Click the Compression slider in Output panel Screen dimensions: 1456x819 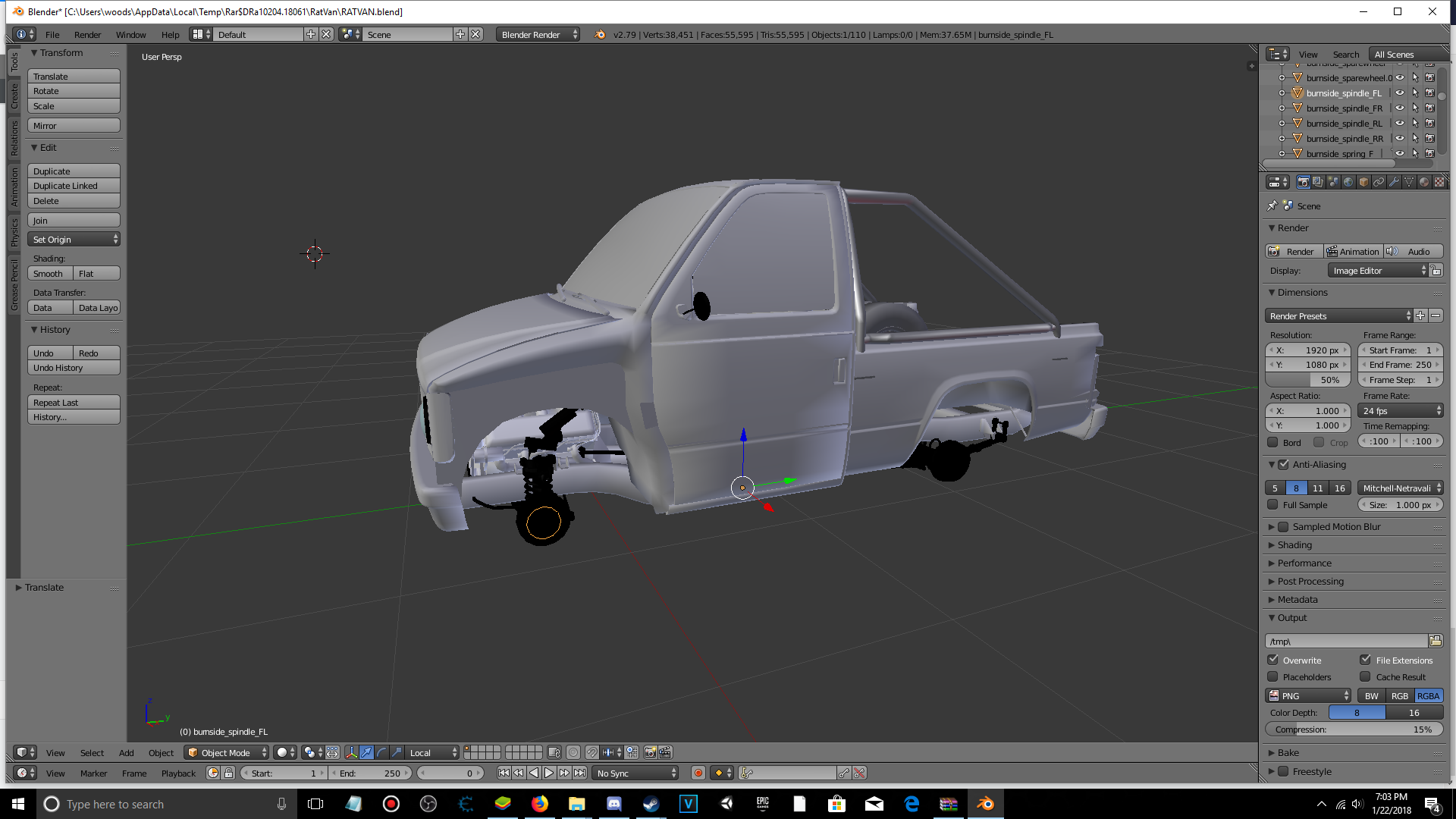pos(1354,729)
